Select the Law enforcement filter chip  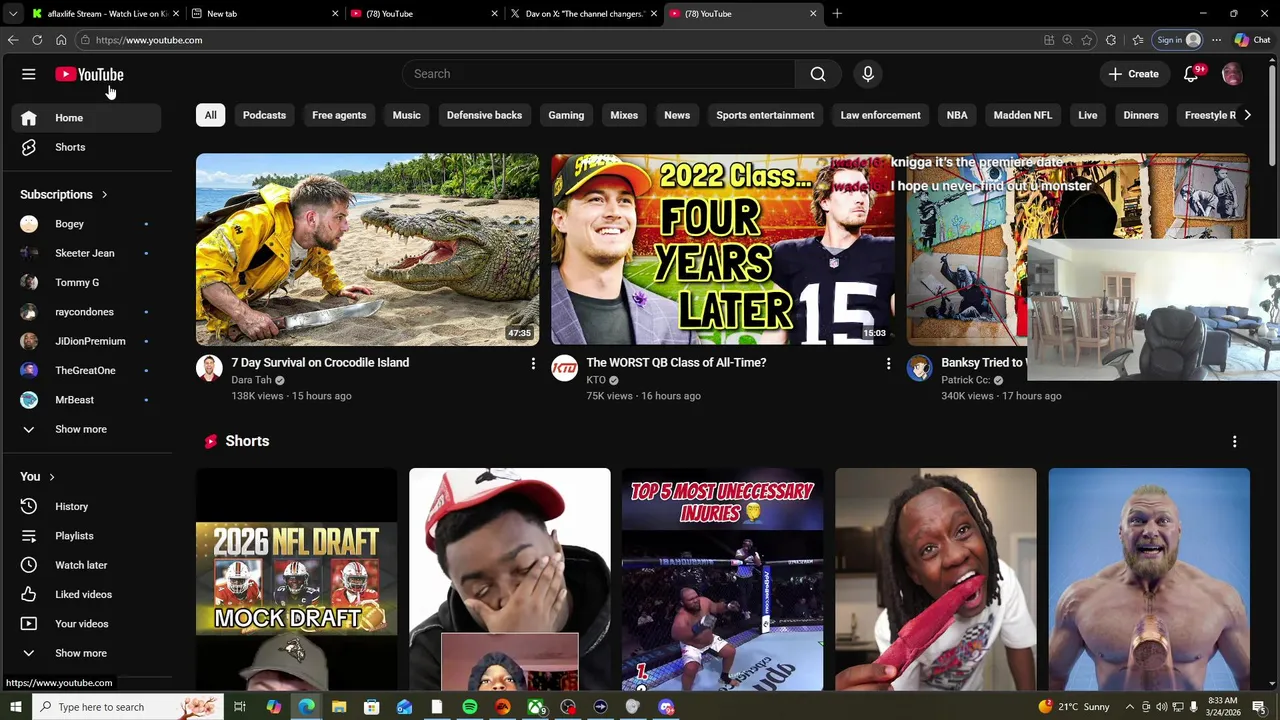[880, 115]
